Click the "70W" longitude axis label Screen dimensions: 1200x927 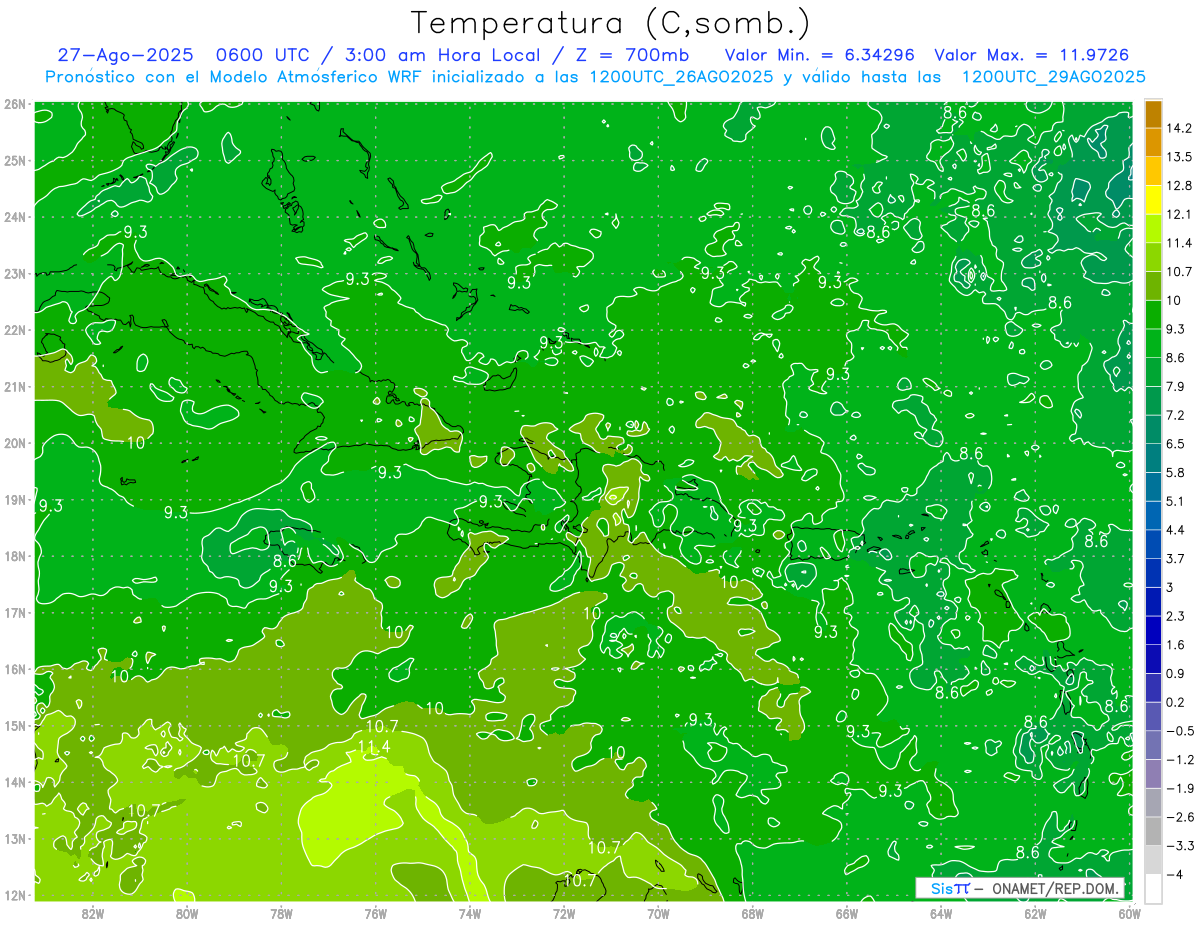(658, 913)
